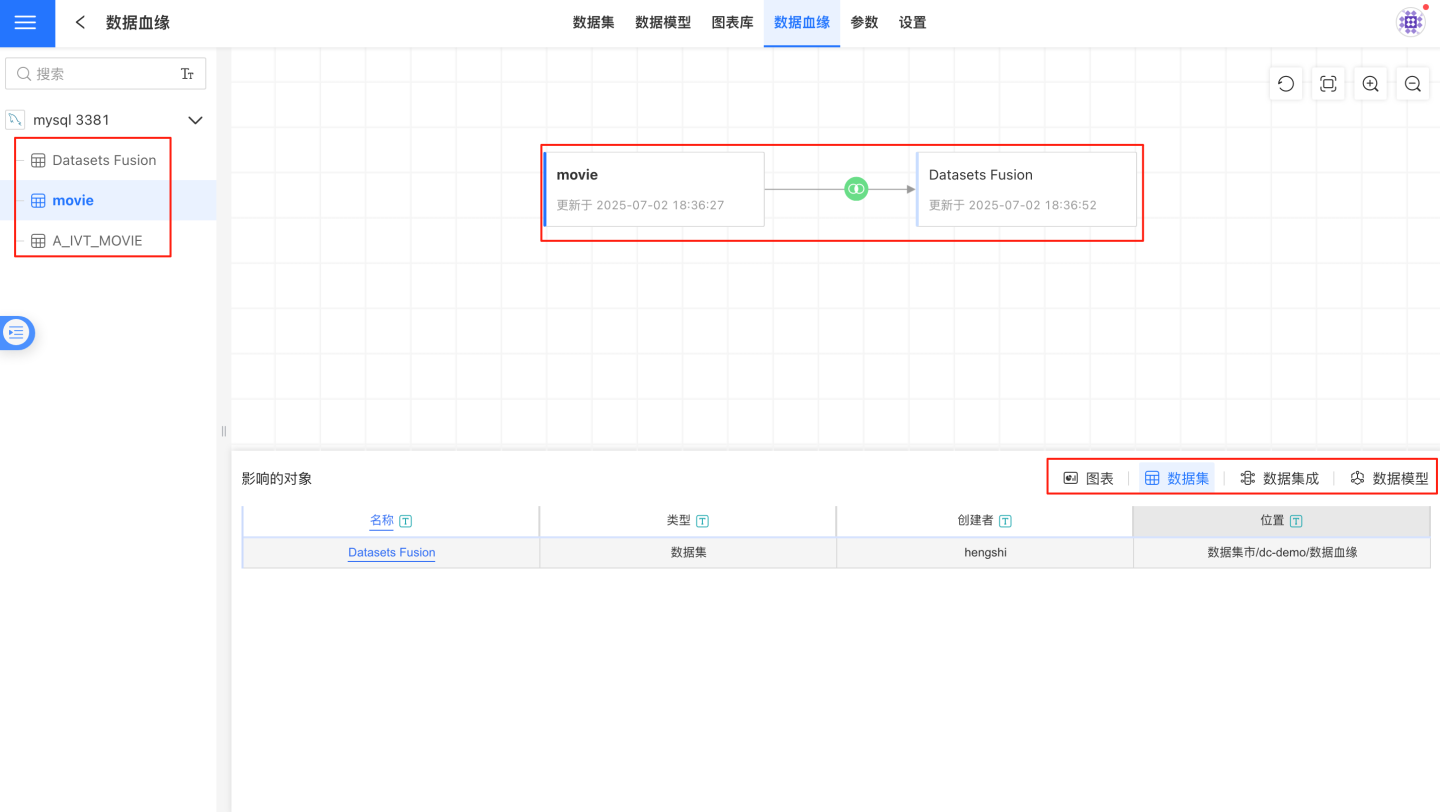Fit lineage graph to screen

pos(1328,84)
